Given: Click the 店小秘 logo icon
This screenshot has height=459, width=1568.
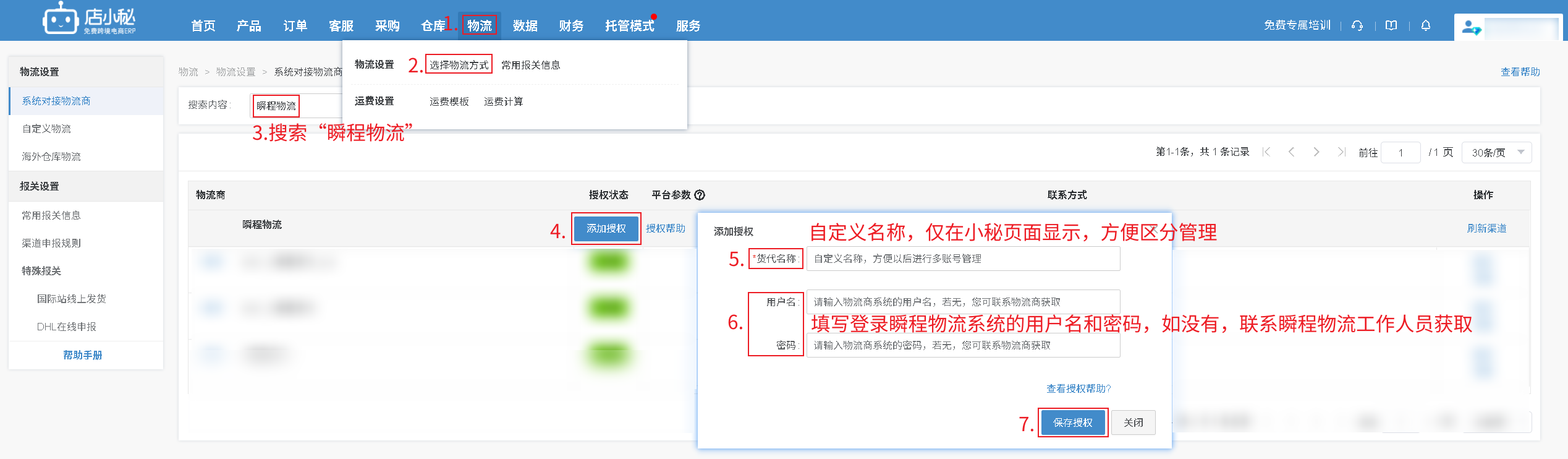Looking at the screenshot, I should [x=60, y=19].
